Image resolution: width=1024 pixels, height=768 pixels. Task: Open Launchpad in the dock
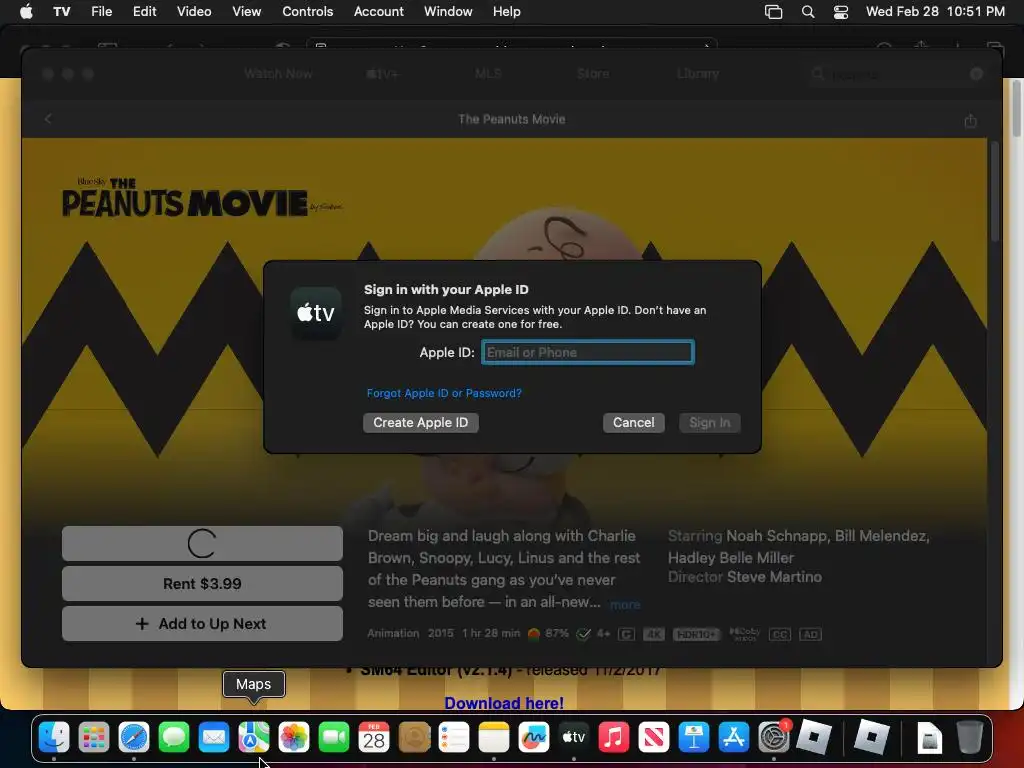tap(94, 738)
